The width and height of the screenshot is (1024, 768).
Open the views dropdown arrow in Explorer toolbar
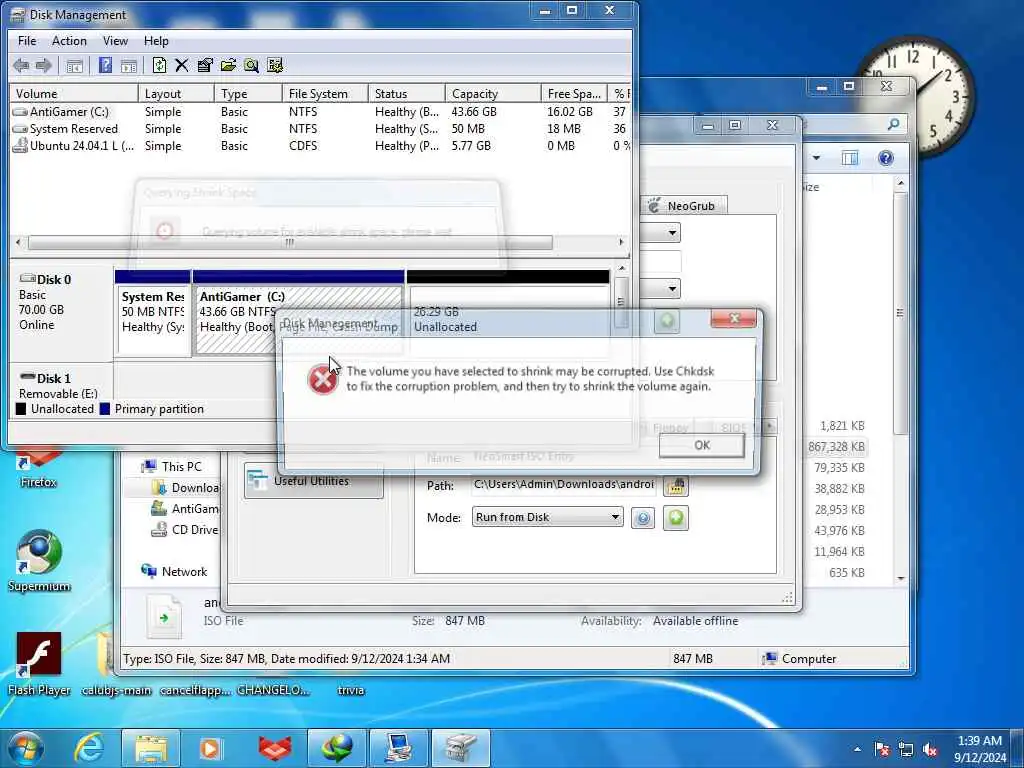coord(816,158)
